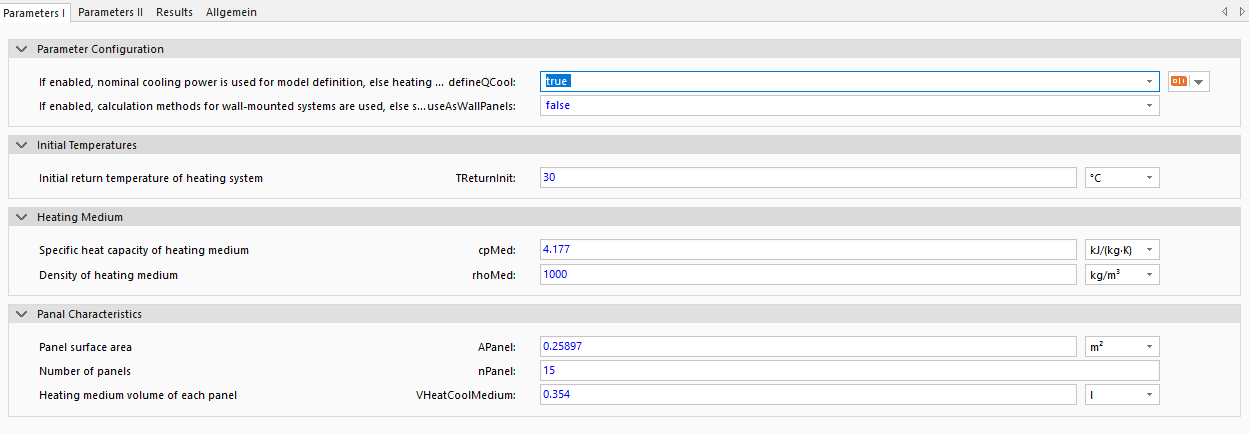Click the "Panel surface area" label
Image resolution: width=1249 pixels, height=434 pixels.
pos(85,347)
